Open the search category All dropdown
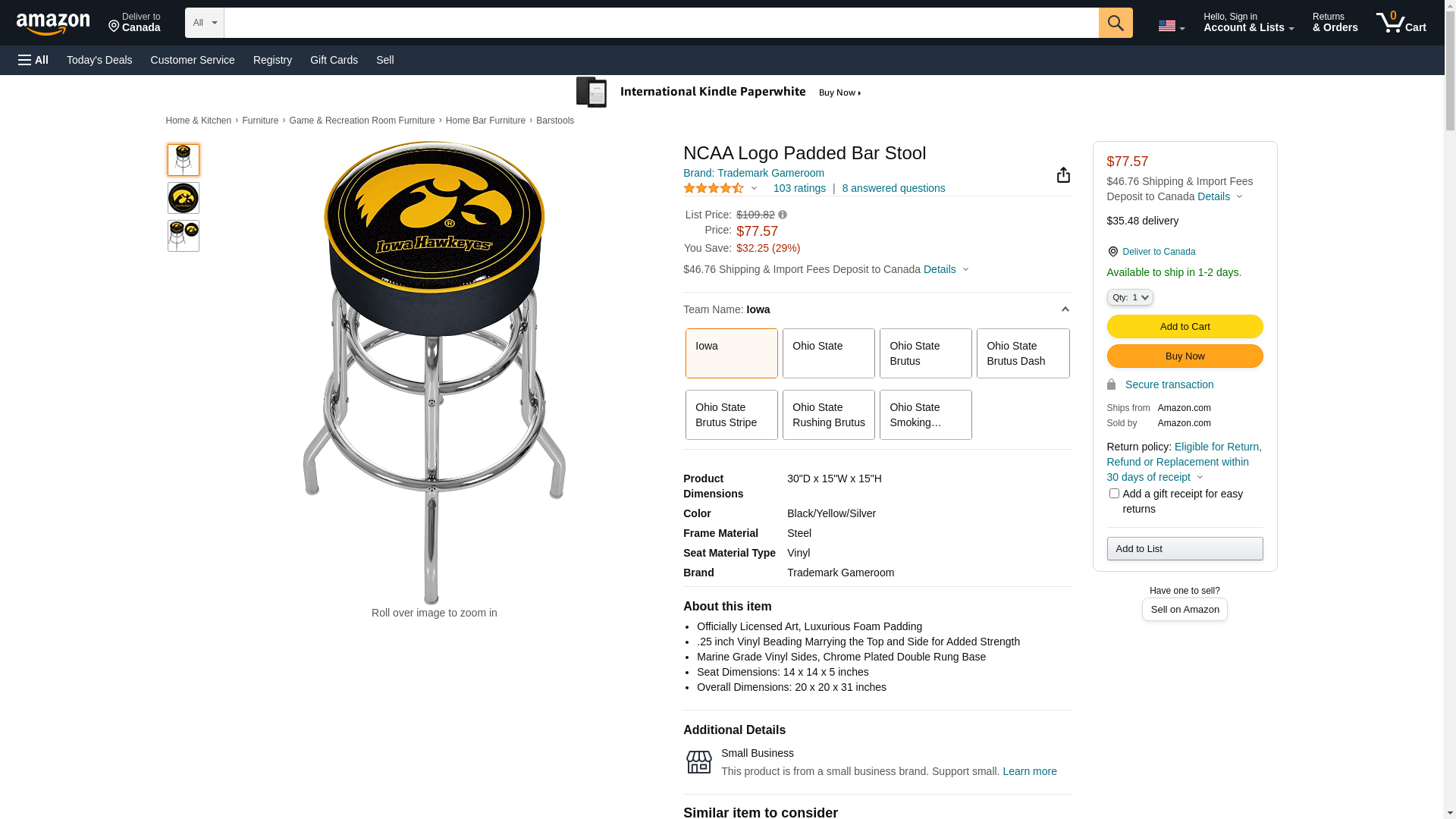Screen dimensions: 1456x819 point(204,23)
